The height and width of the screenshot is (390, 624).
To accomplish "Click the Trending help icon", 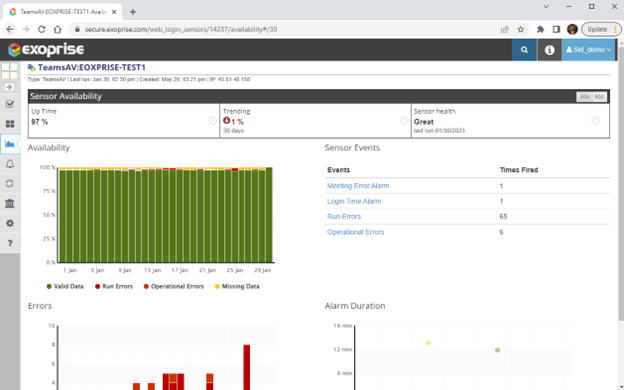I will pyautogui.click(x=404, y=120).
